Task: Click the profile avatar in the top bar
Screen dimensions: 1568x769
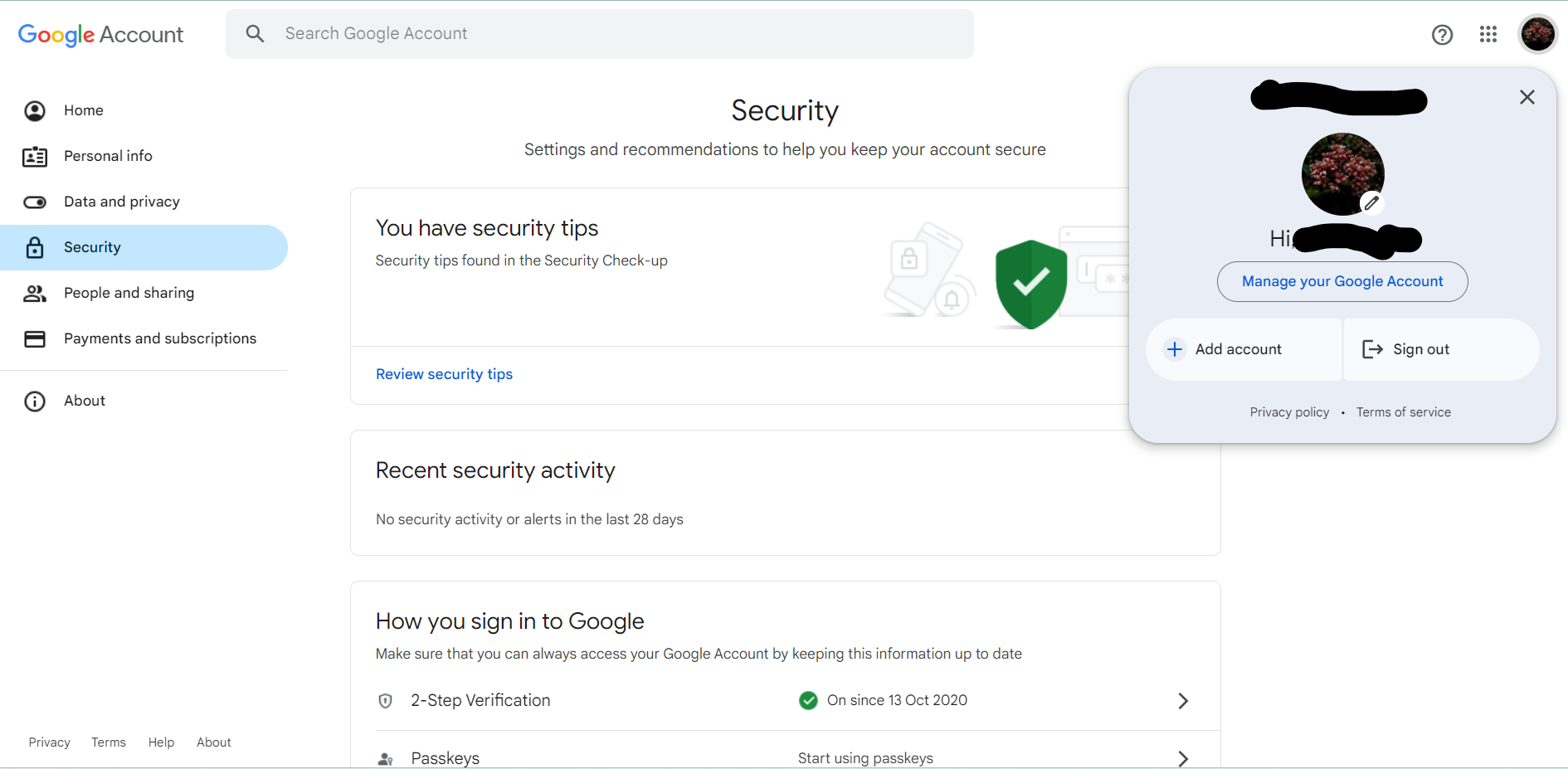Action: (x=1537, y=34)
